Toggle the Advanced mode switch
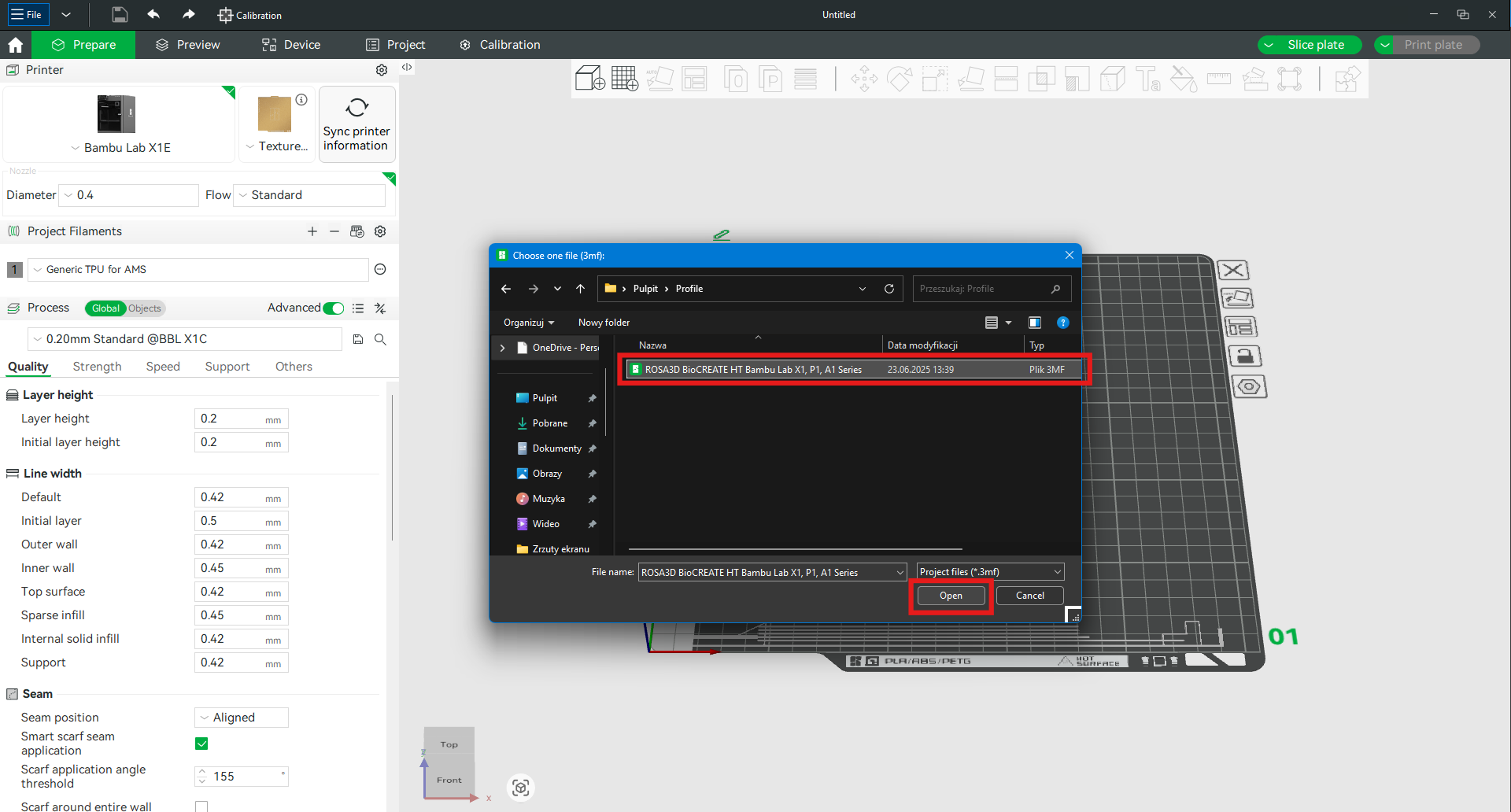The width and height of the screenshot is (1511, 812). coord(334,308)
